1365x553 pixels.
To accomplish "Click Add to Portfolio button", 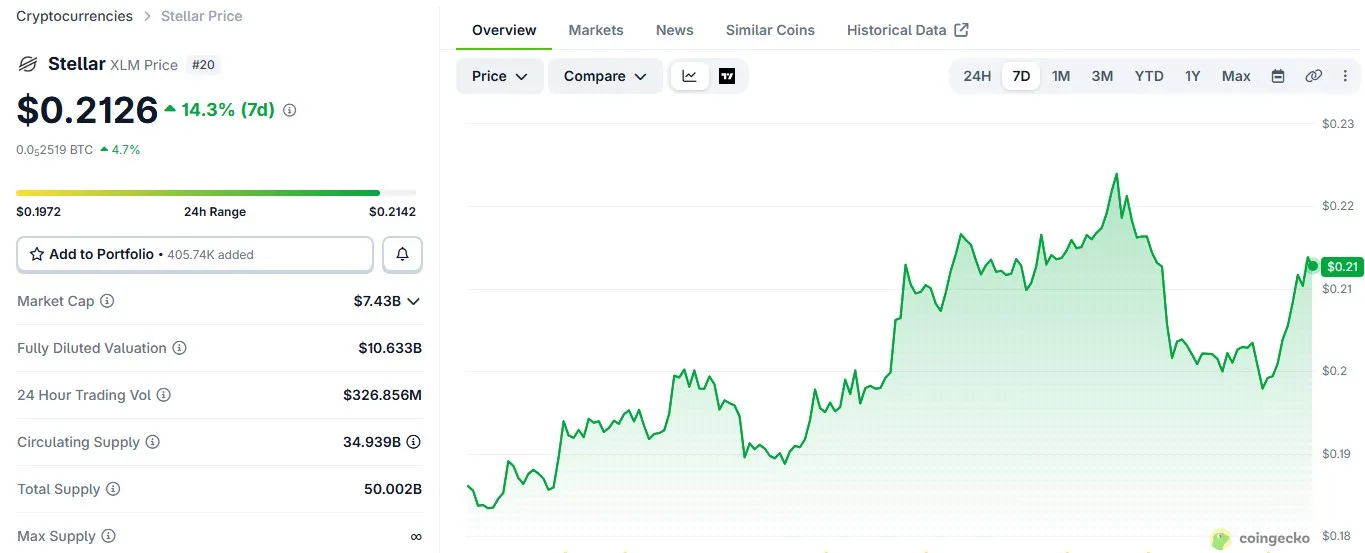I will tap(195, 254).
